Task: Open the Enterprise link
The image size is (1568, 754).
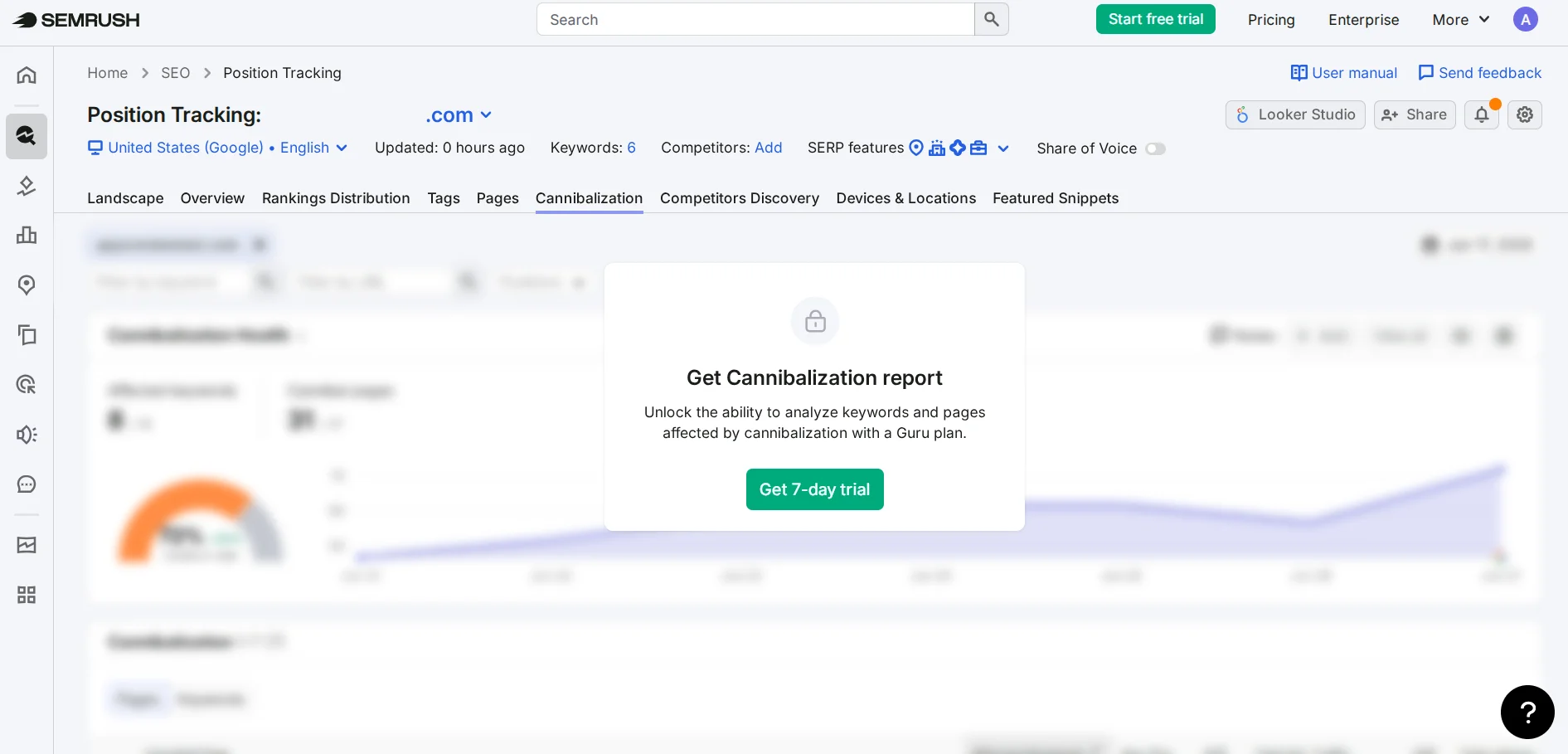Action: pyautogui.click(x=1364, y=20)
